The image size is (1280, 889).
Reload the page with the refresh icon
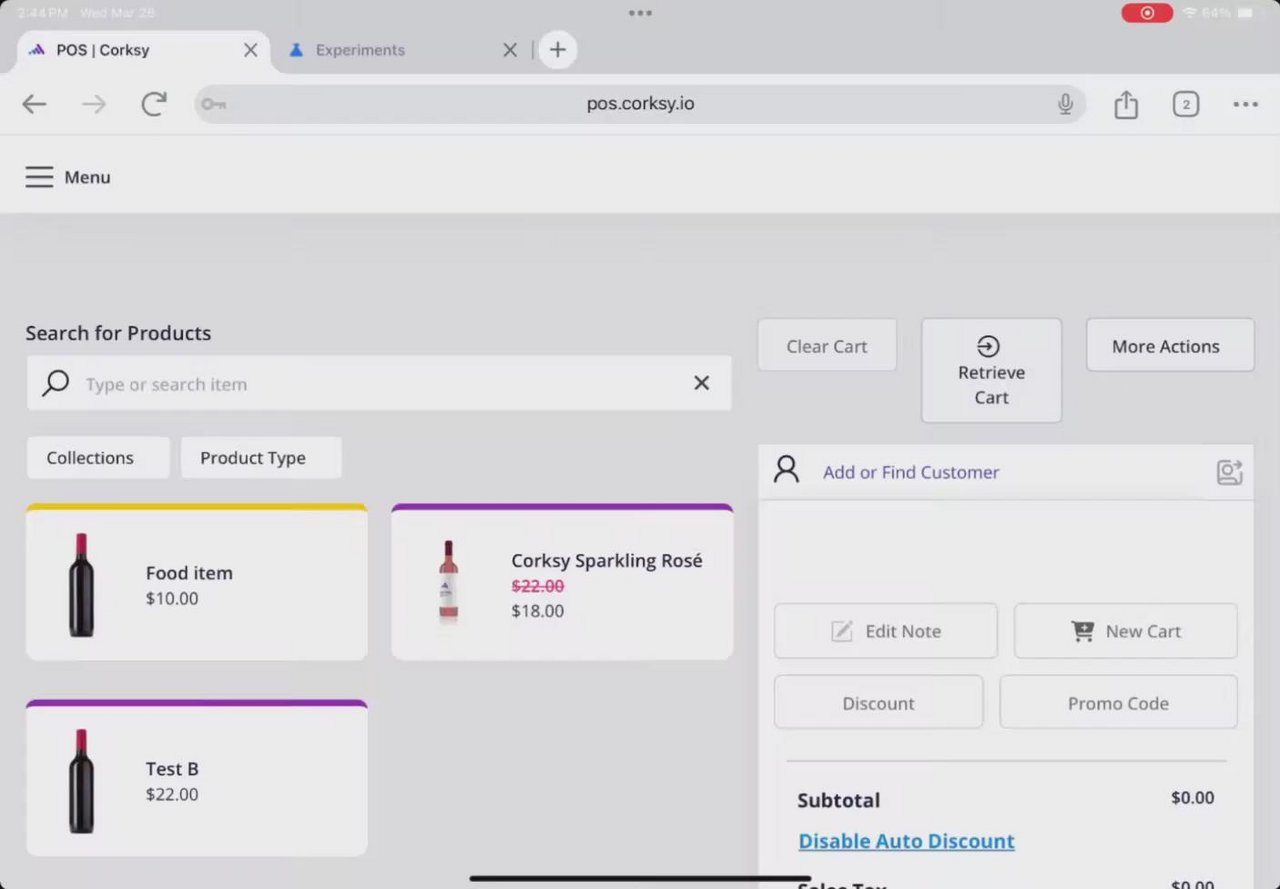point(154,104)
